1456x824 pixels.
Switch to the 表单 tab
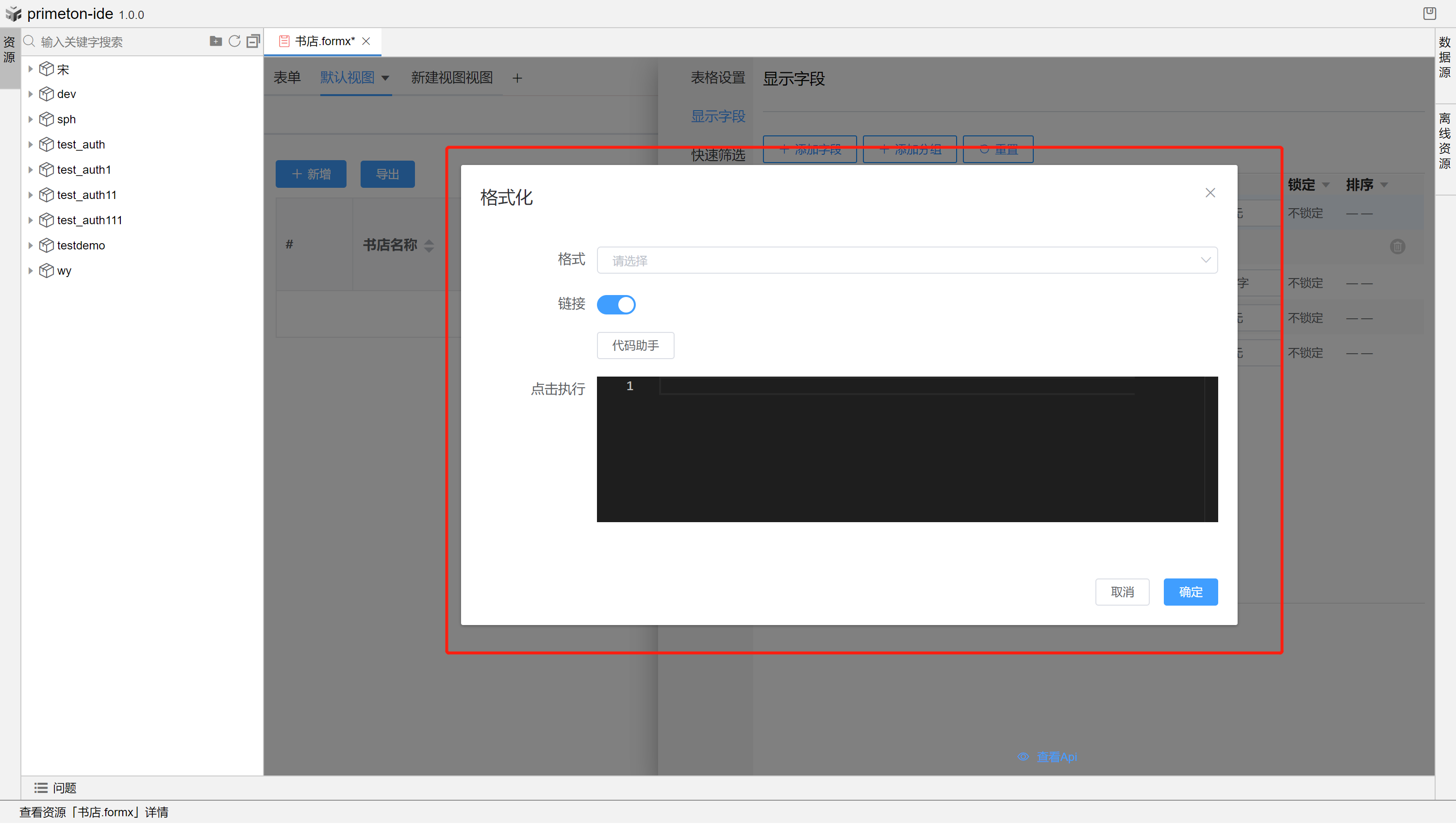287,78
